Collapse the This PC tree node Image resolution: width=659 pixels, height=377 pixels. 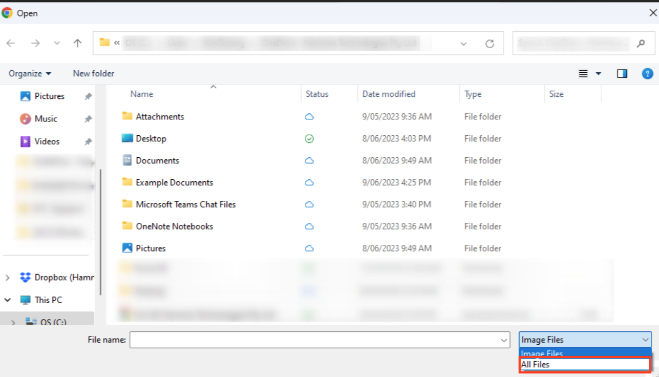tap(8, 300)
